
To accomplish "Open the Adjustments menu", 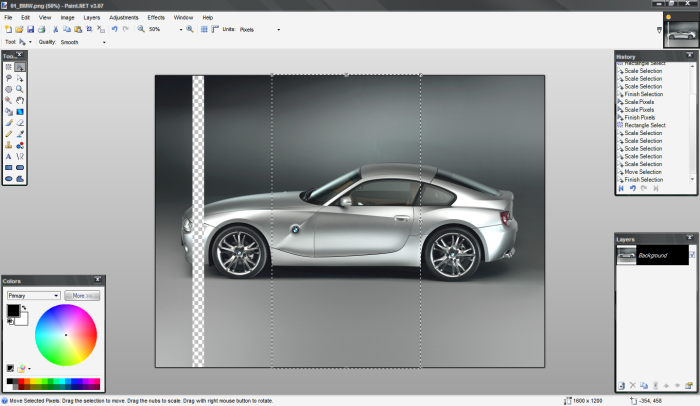I will pos(124,17).
